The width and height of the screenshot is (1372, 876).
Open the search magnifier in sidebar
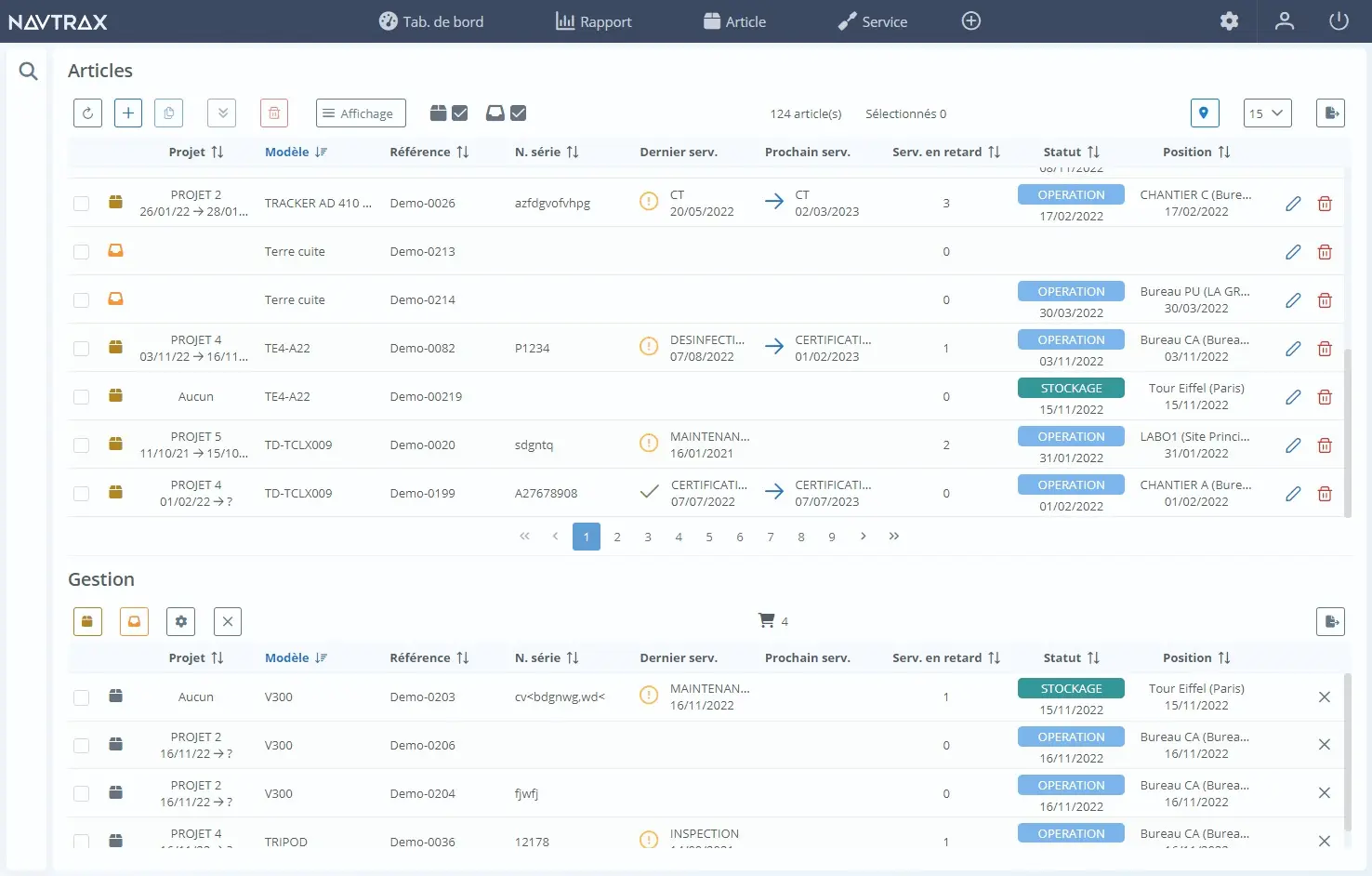[29, 71]
